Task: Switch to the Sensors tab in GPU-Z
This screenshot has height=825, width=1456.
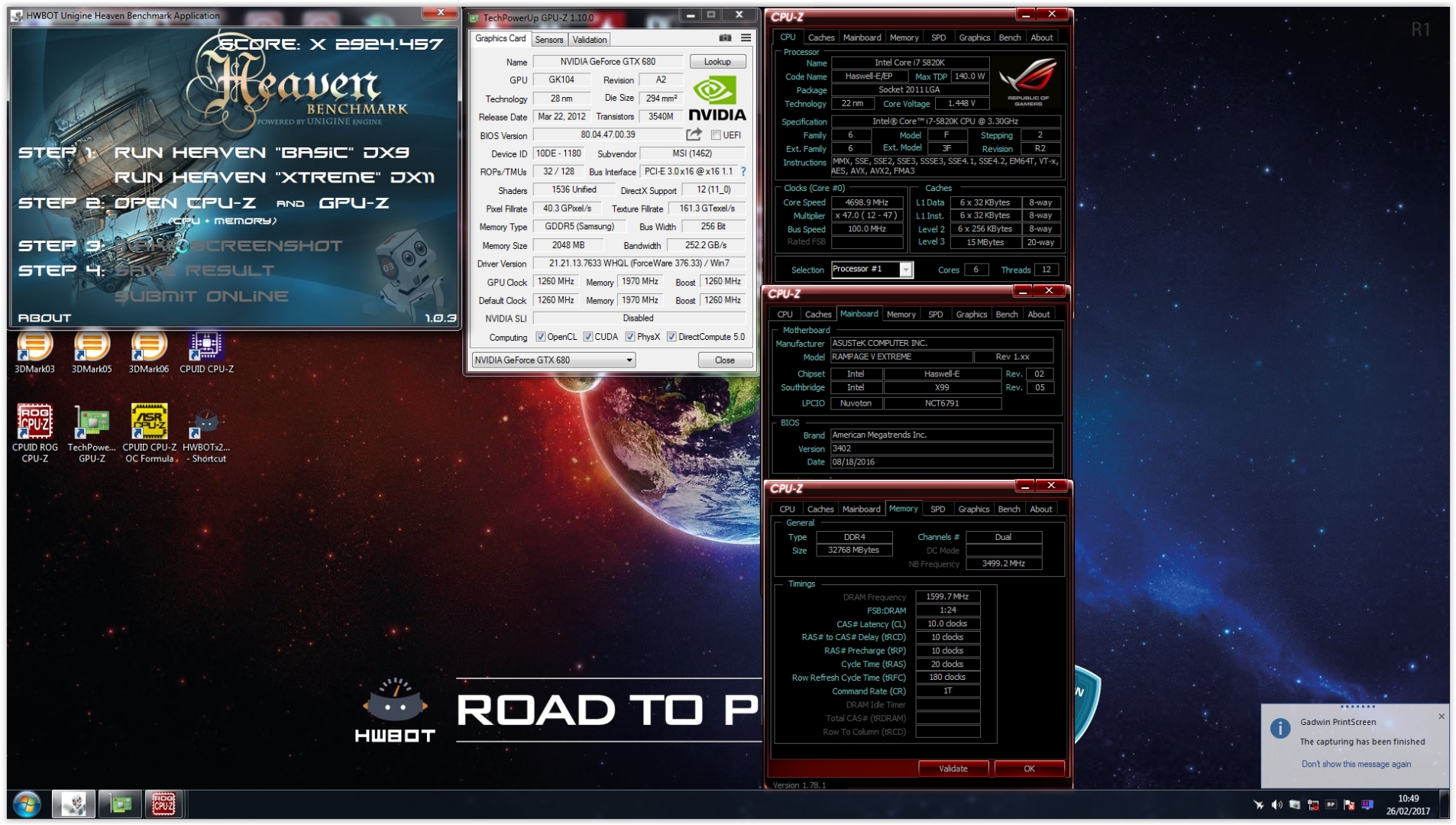Action: (x=548, y=40)
